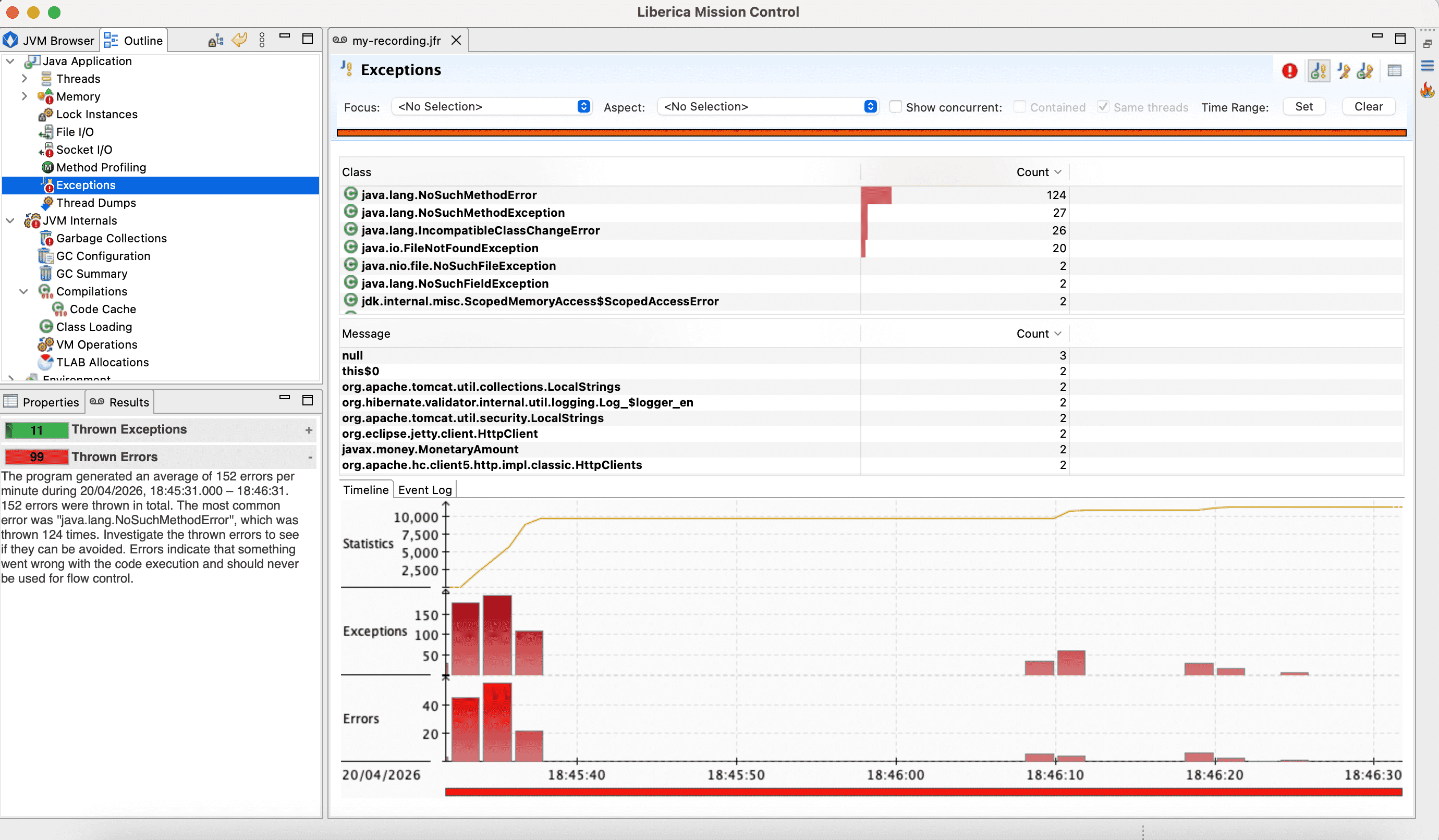Click the orange range indicator bar under Focus

pyautogui.click(x=871, y=133)
